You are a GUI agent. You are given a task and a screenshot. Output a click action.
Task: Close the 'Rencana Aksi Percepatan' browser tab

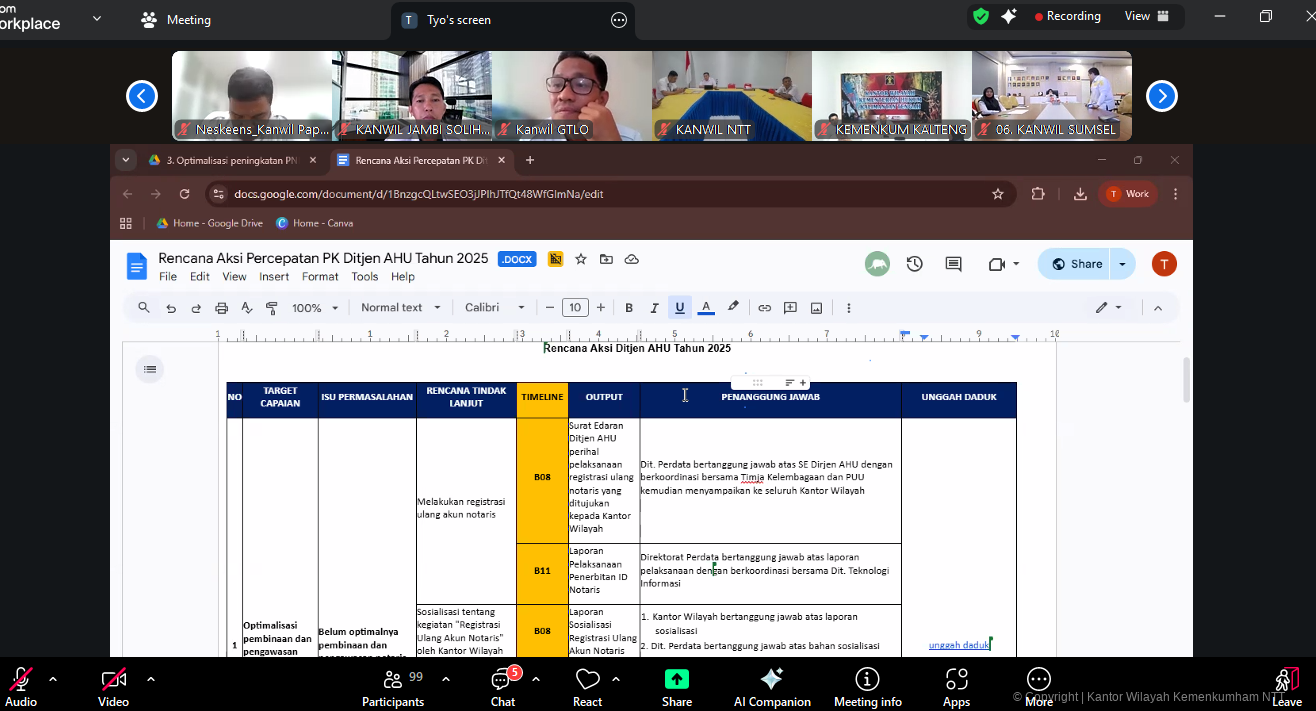click(x=501, y=160)
